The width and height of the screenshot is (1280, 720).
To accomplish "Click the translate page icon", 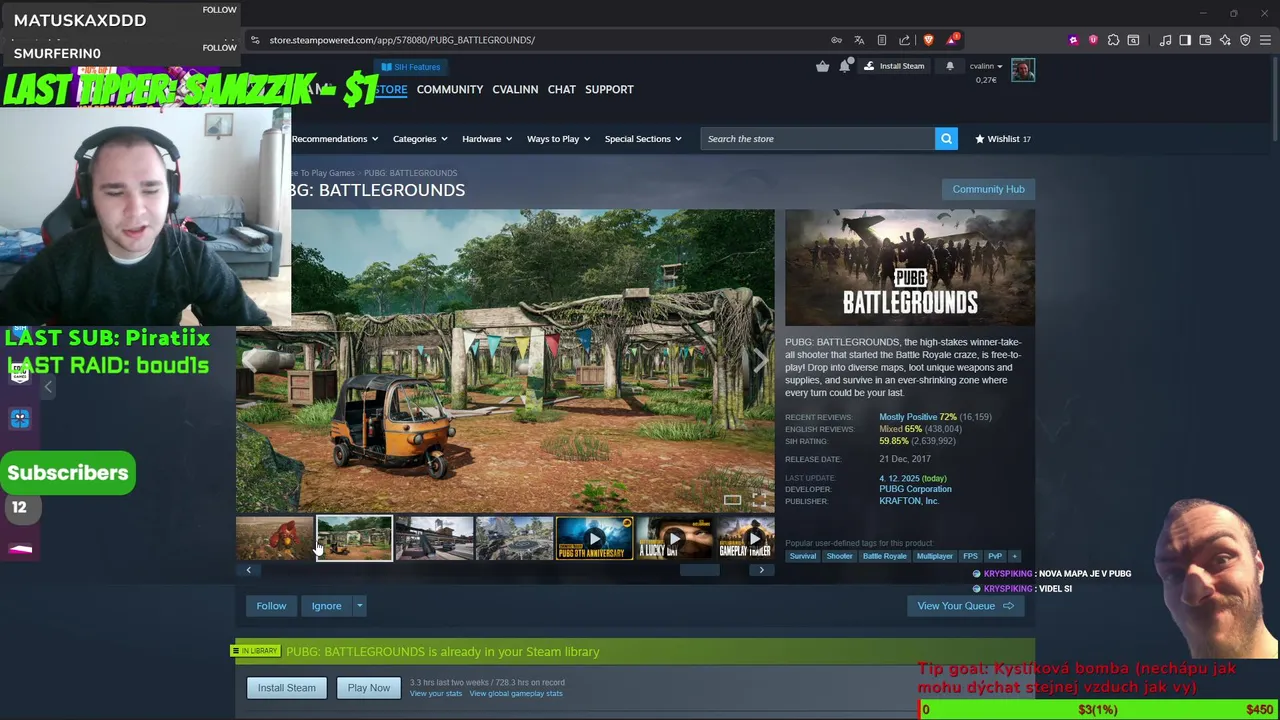I will pyautogui.click(x=859, y=40).
